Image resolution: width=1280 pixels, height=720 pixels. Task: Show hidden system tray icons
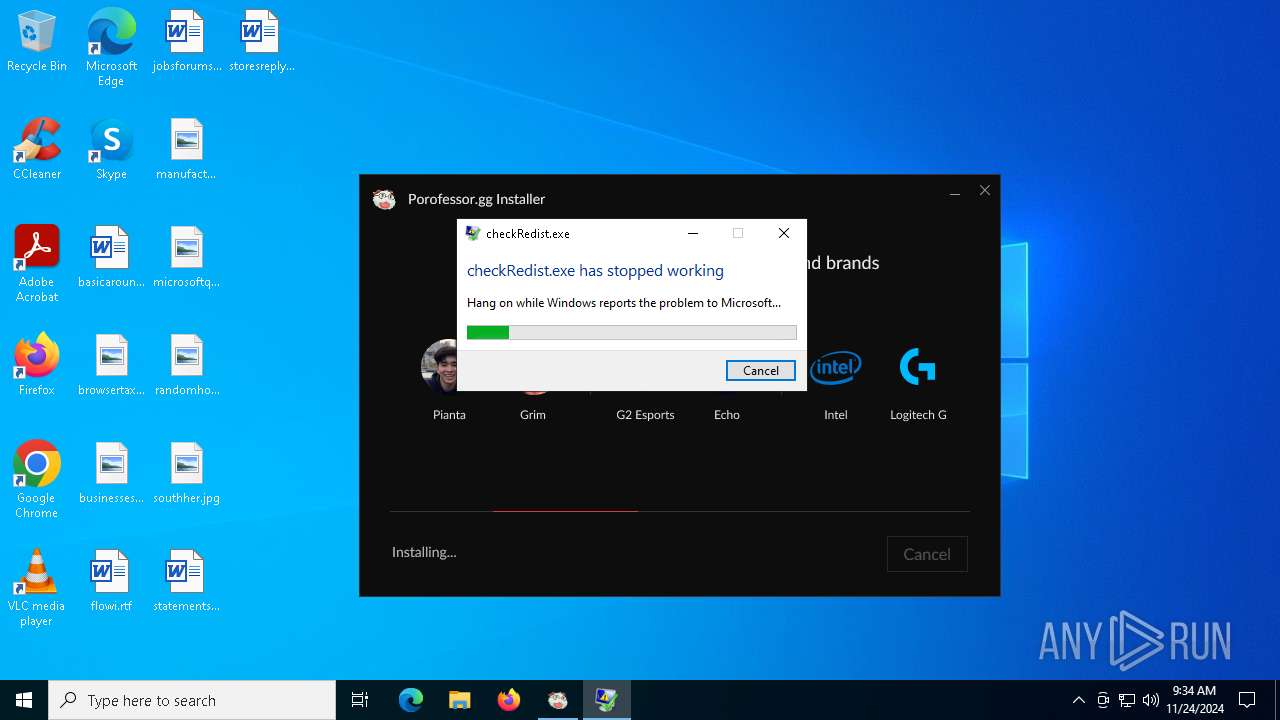[x=1078, y=700]
